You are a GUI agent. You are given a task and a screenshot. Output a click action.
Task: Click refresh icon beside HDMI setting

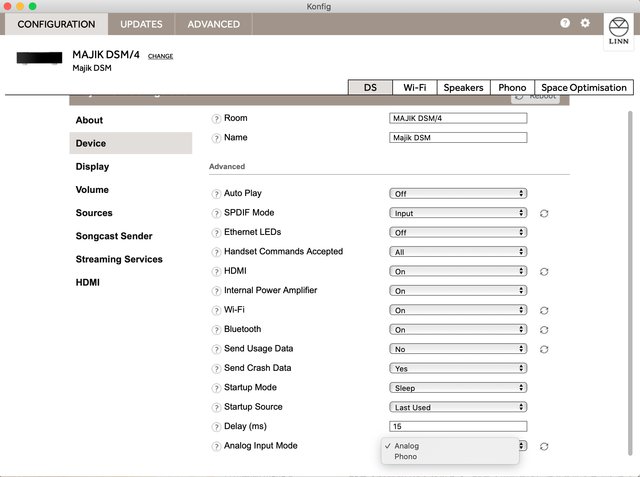pos(544,271)
